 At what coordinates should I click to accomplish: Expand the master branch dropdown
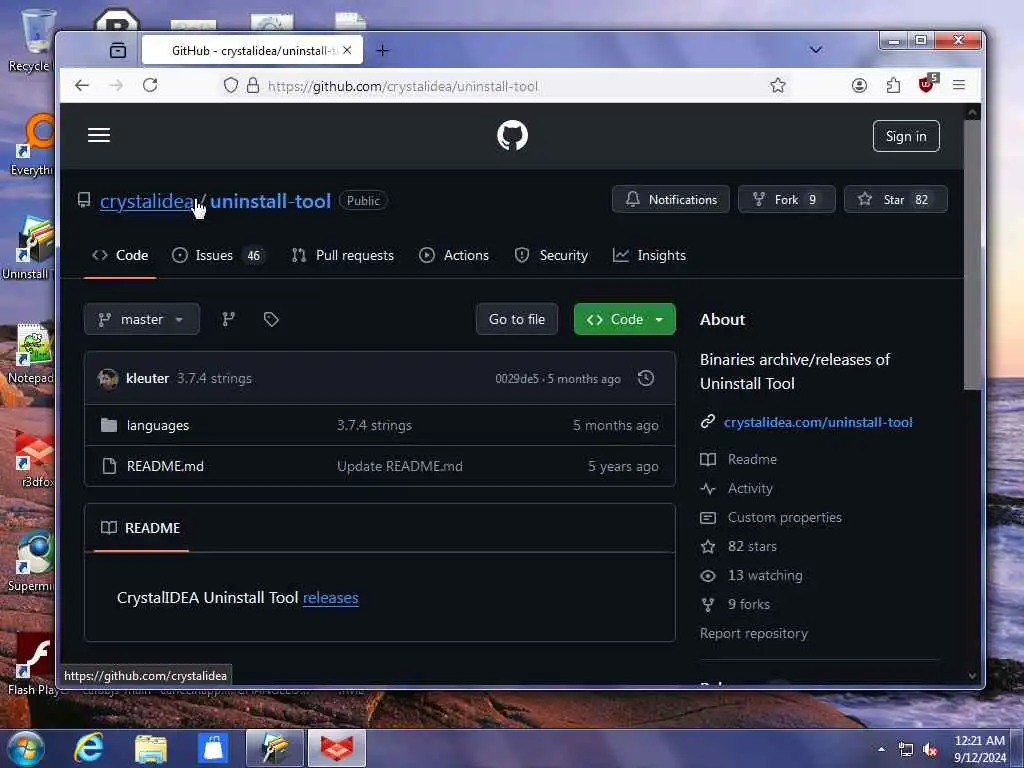coord(142,319)
